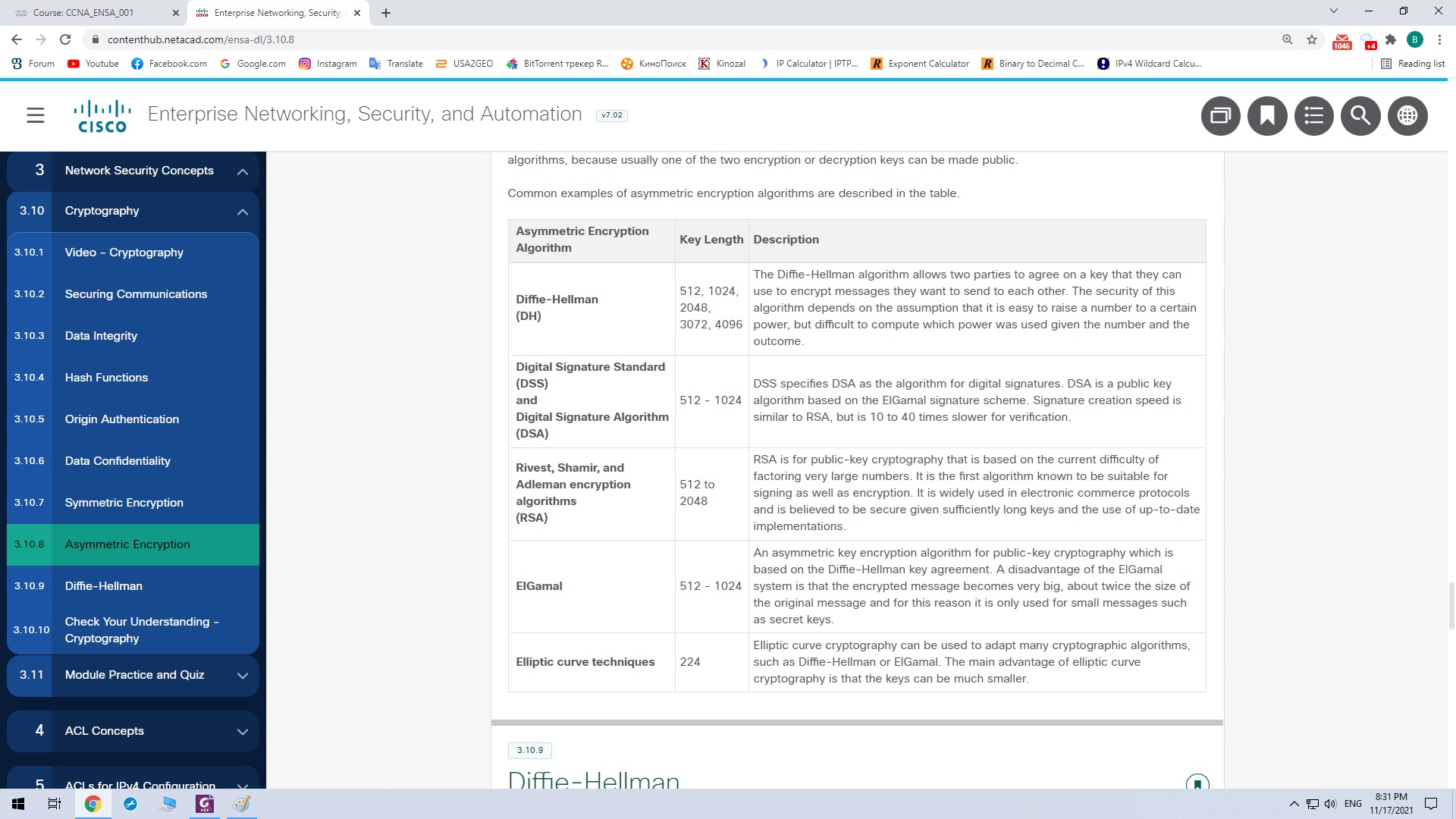Go to Symmetric Encryption topic
The width and height of the screenshot is (1456, 819).
[124, 503]
